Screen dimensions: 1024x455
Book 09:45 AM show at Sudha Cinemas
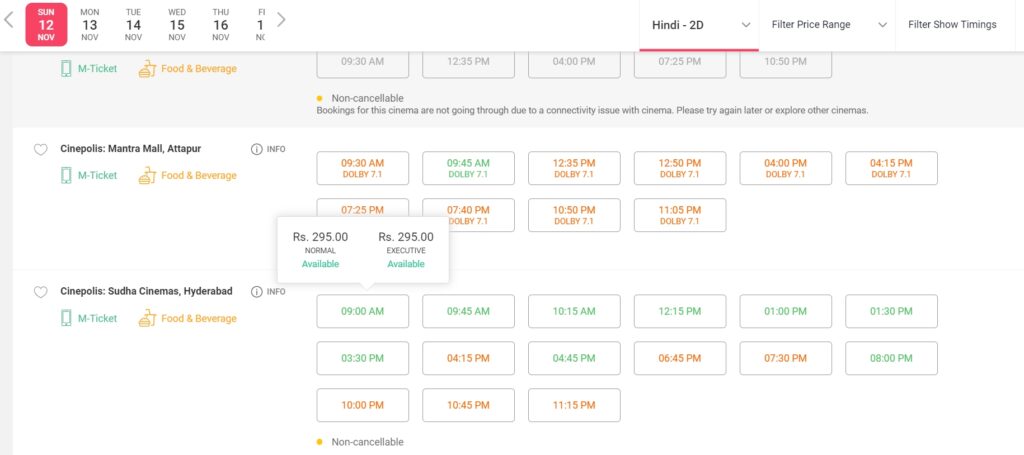pyautogui.click(x=468, y=311)
